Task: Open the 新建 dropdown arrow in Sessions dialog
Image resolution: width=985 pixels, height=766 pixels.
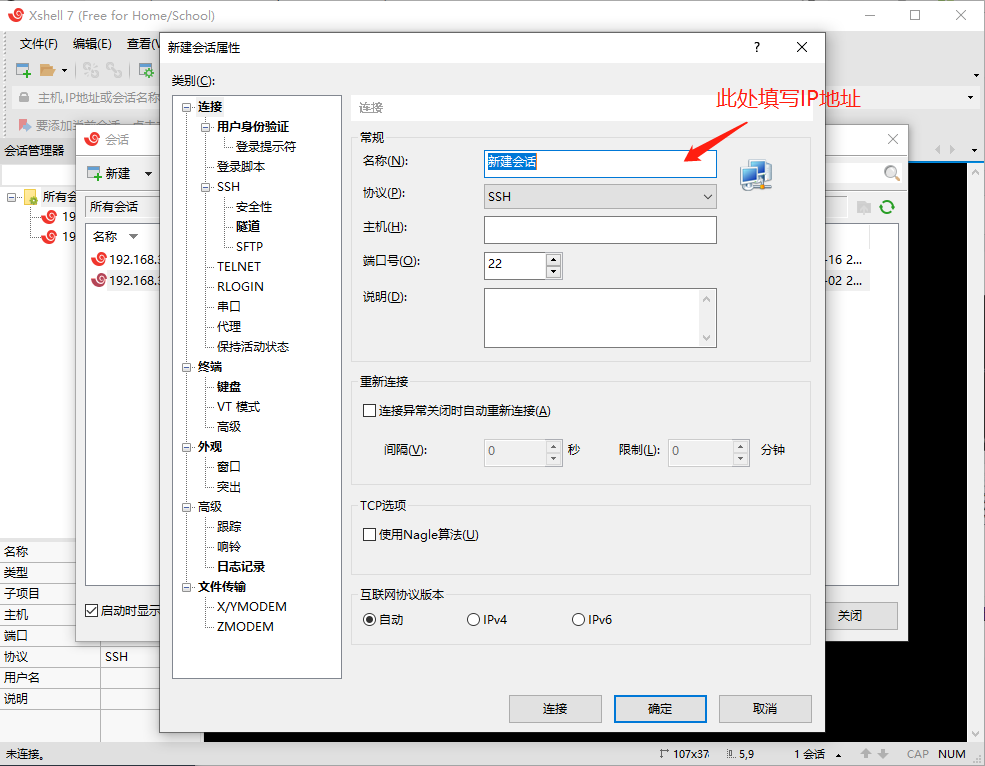Action: [148, 173]
